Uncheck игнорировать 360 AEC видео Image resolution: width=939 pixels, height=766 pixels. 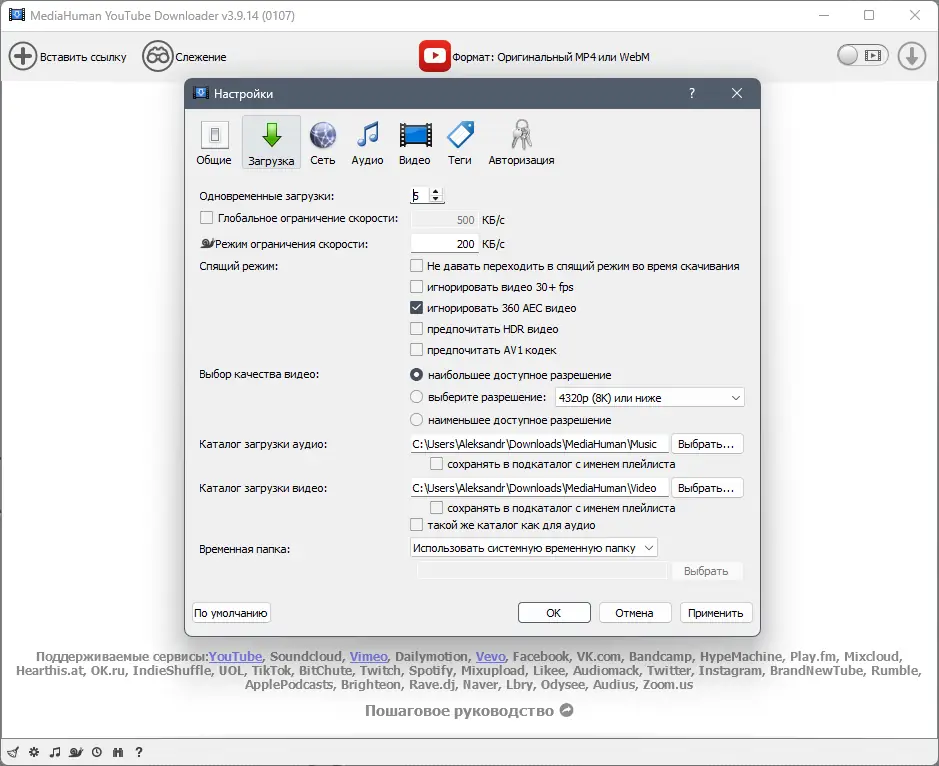pos(416,308)
